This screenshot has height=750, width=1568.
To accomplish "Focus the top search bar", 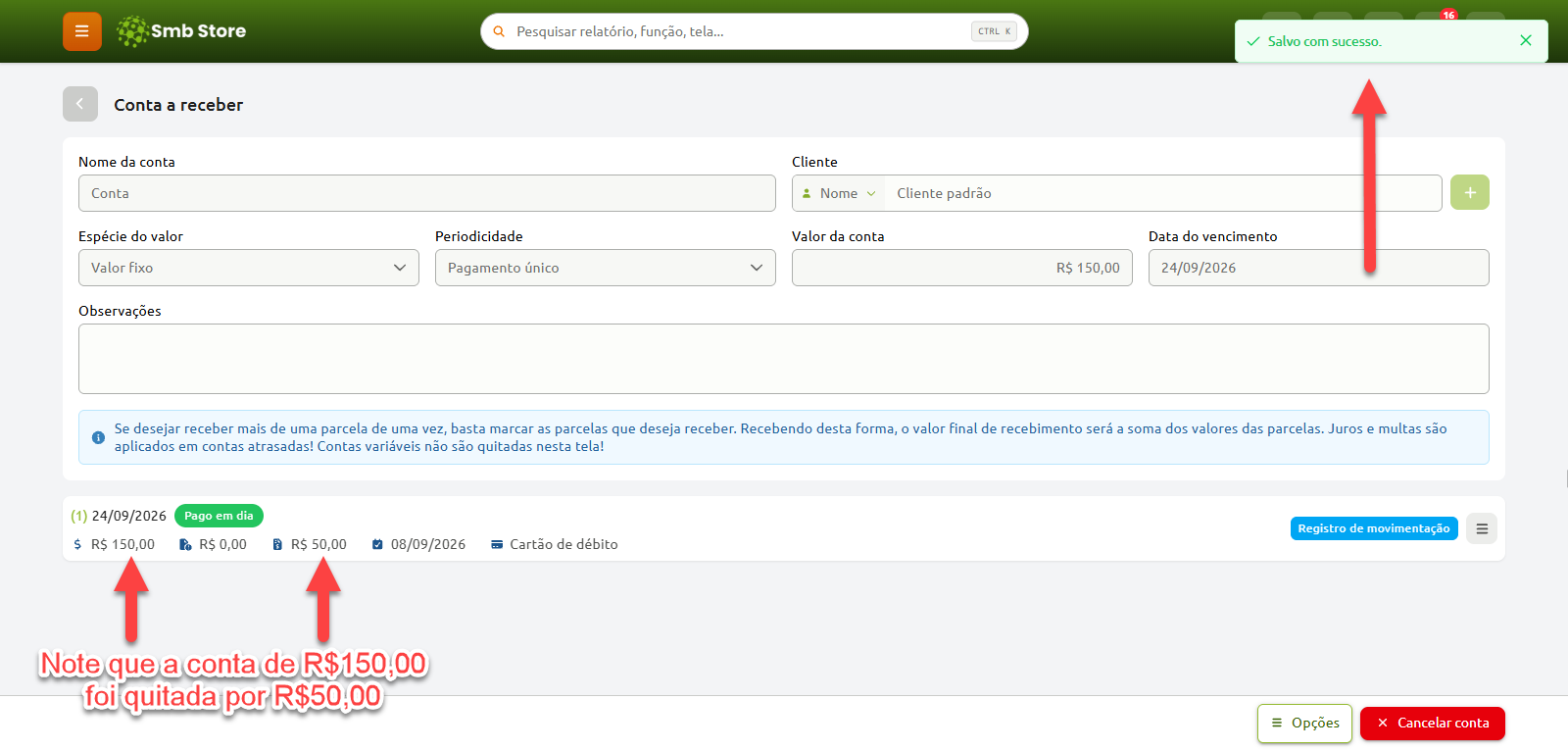I will 755,31.
